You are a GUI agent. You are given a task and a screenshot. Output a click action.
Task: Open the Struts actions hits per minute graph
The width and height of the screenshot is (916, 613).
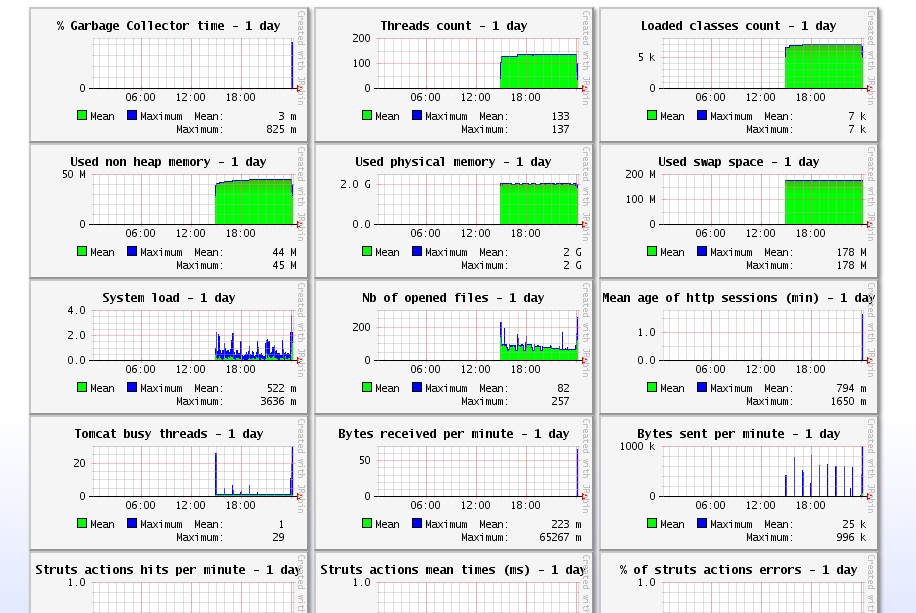tap(169, 583)
